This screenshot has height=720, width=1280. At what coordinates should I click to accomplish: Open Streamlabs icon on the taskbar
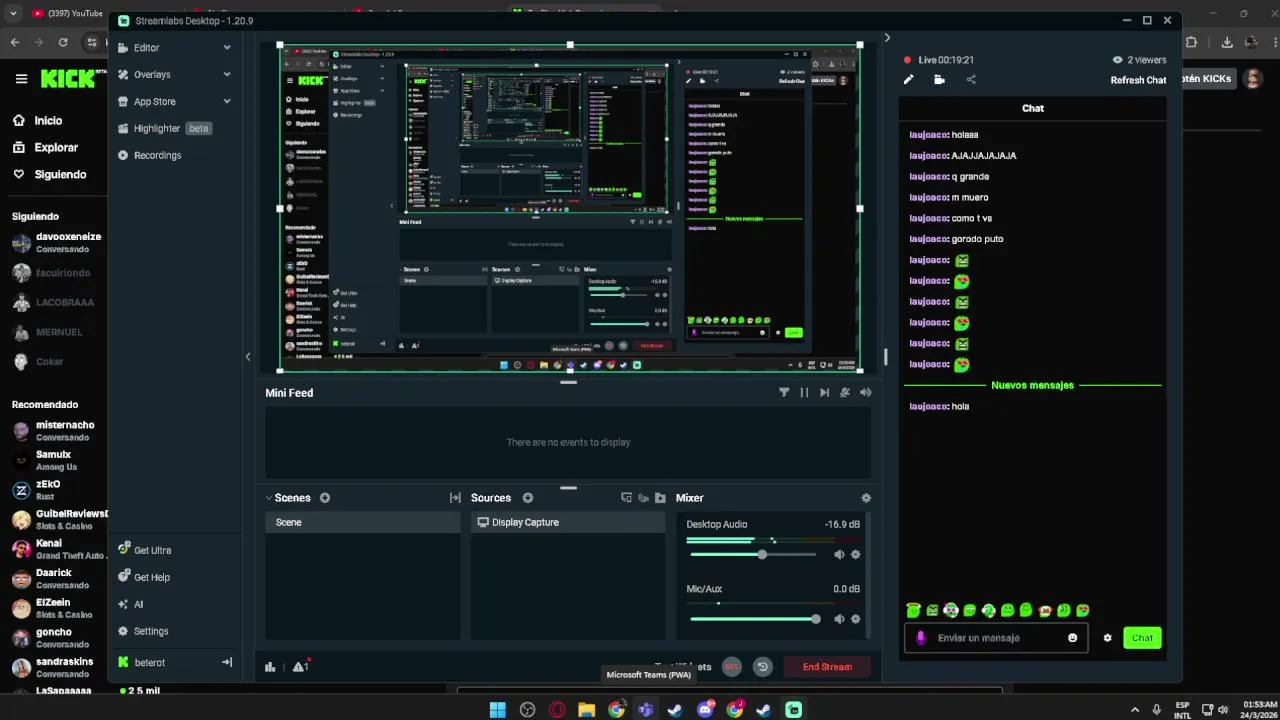coord(794,710)
